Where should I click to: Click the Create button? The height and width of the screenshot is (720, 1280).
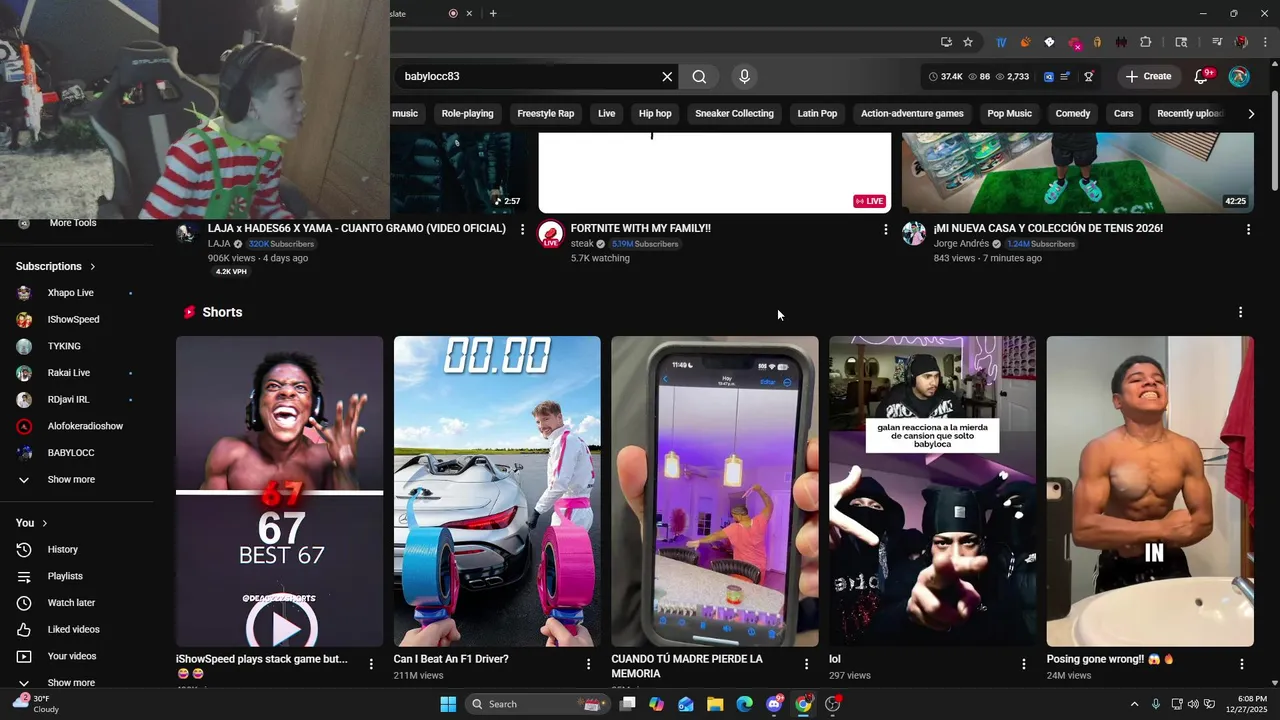(1148, 77)
